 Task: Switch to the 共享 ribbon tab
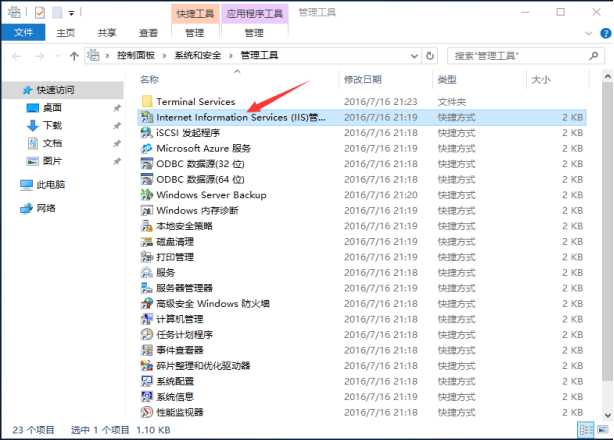pyautogui.click(x=107, y=33)
